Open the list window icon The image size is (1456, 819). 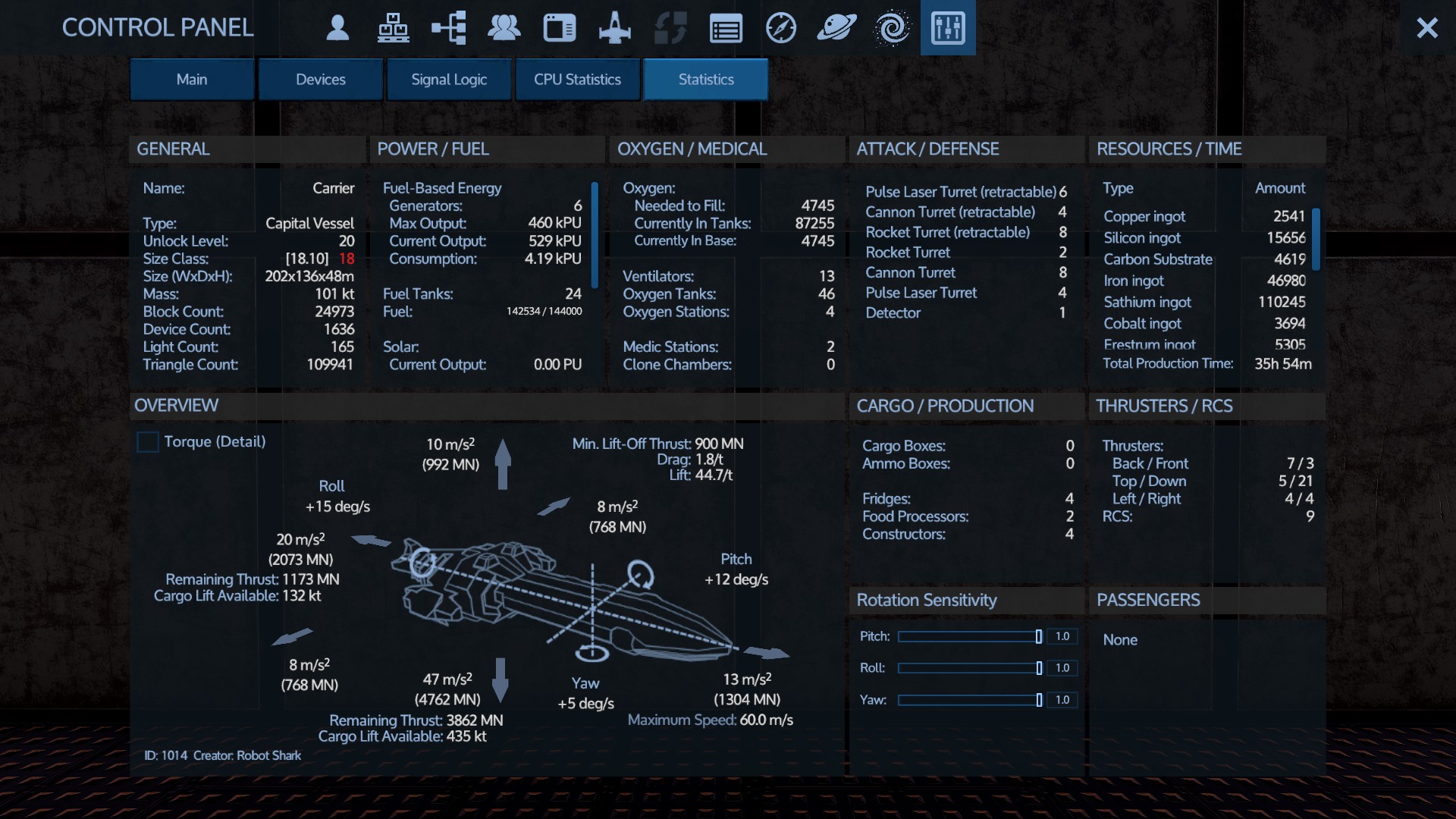pos(726,28)
